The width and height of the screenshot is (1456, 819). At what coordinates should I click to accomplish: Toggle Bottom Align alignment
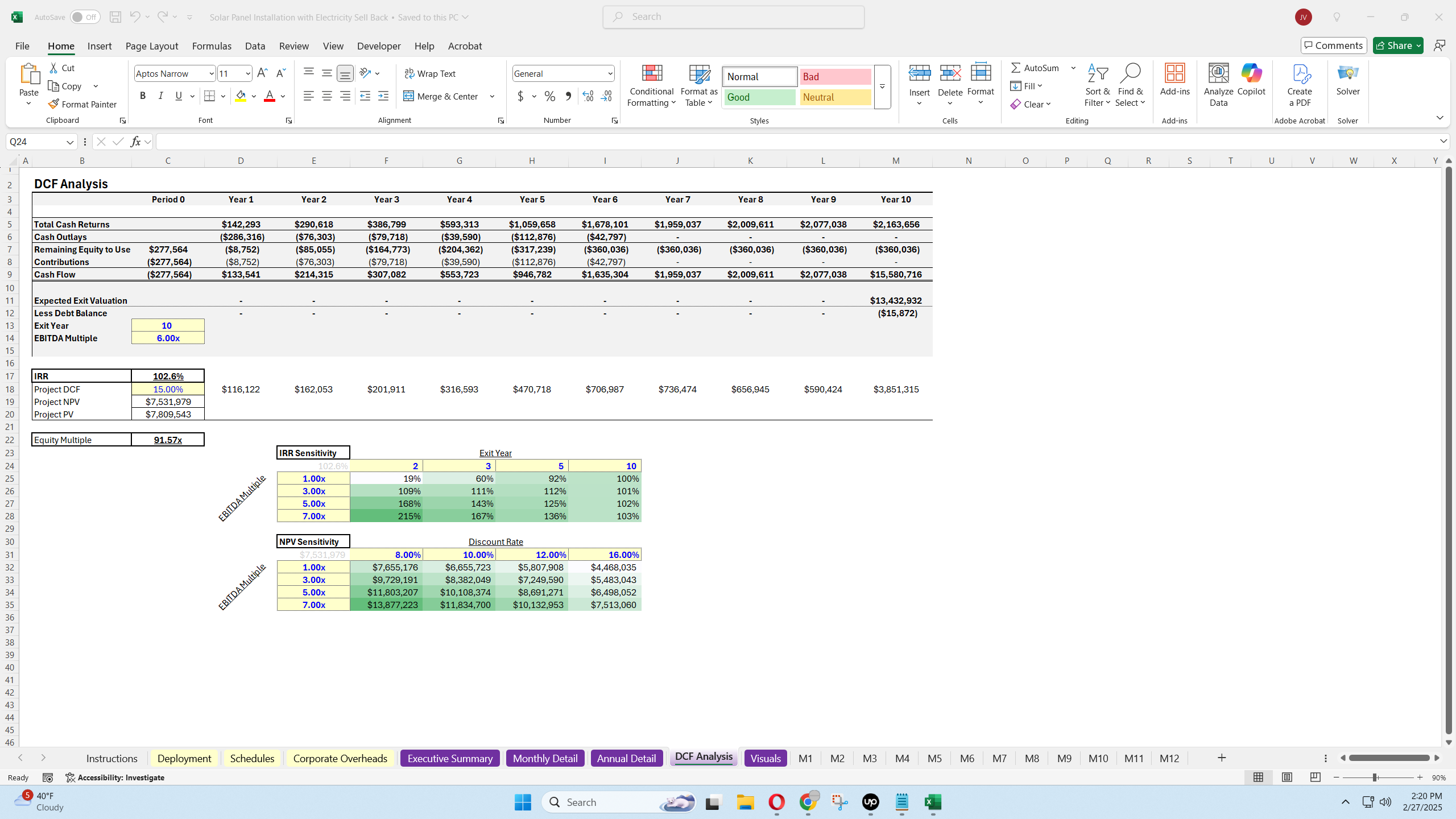345,73
